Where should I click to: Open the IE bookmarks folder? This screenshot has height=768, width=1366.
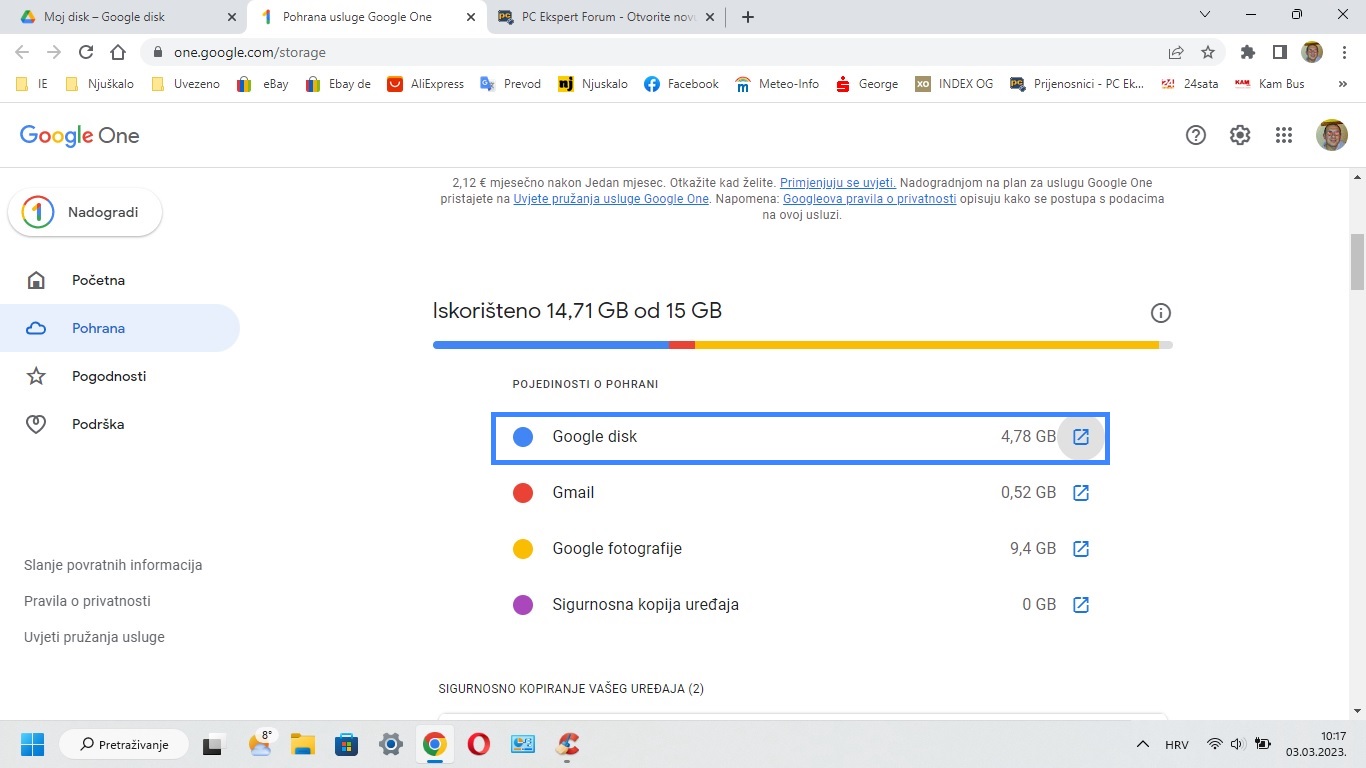32,84
